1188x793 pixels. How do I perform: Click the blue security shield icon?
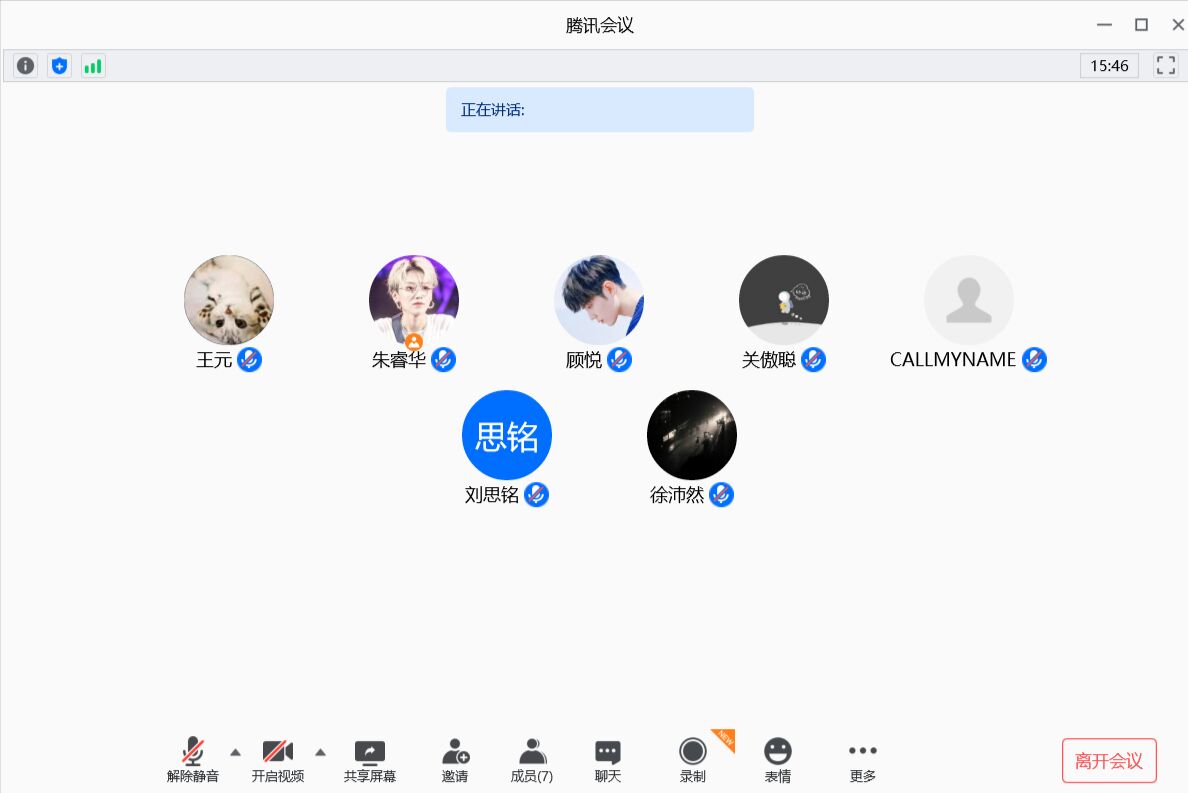click(59, 66)
